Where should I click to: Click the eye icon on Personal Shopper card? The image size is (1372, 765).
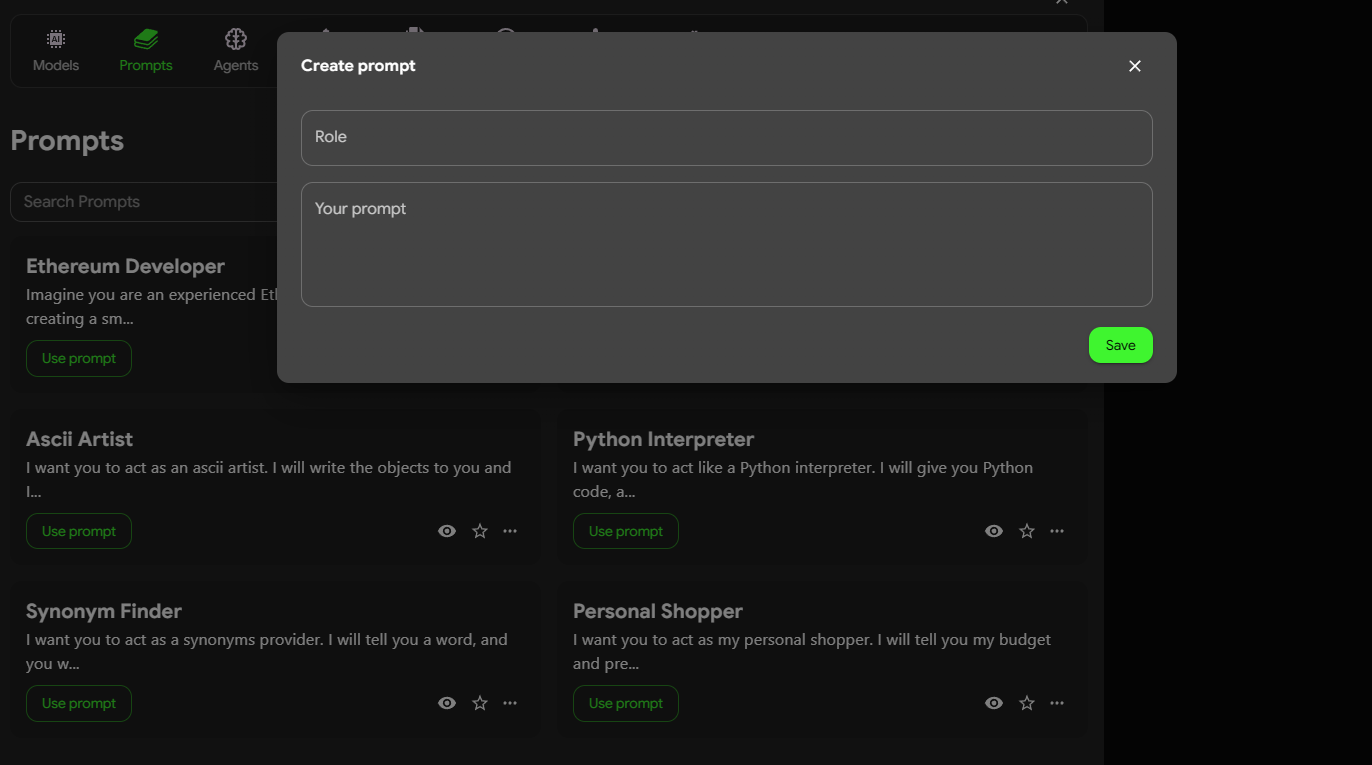993,703
